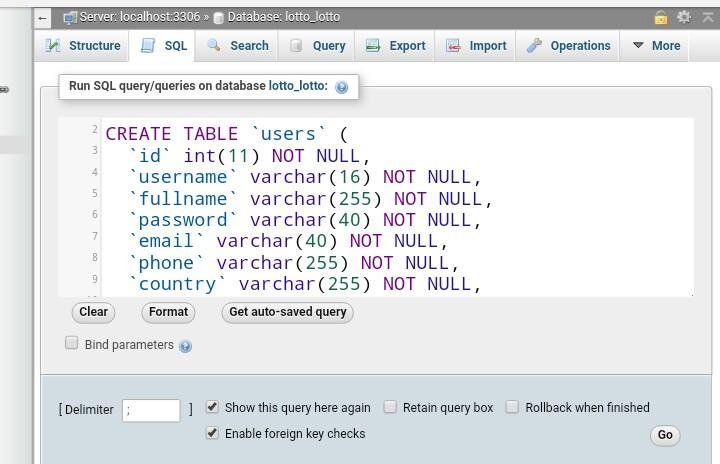This screenshot has width=720, height=464.
Task: Click inside the Delimiter input field
Action: pos(151,410)
